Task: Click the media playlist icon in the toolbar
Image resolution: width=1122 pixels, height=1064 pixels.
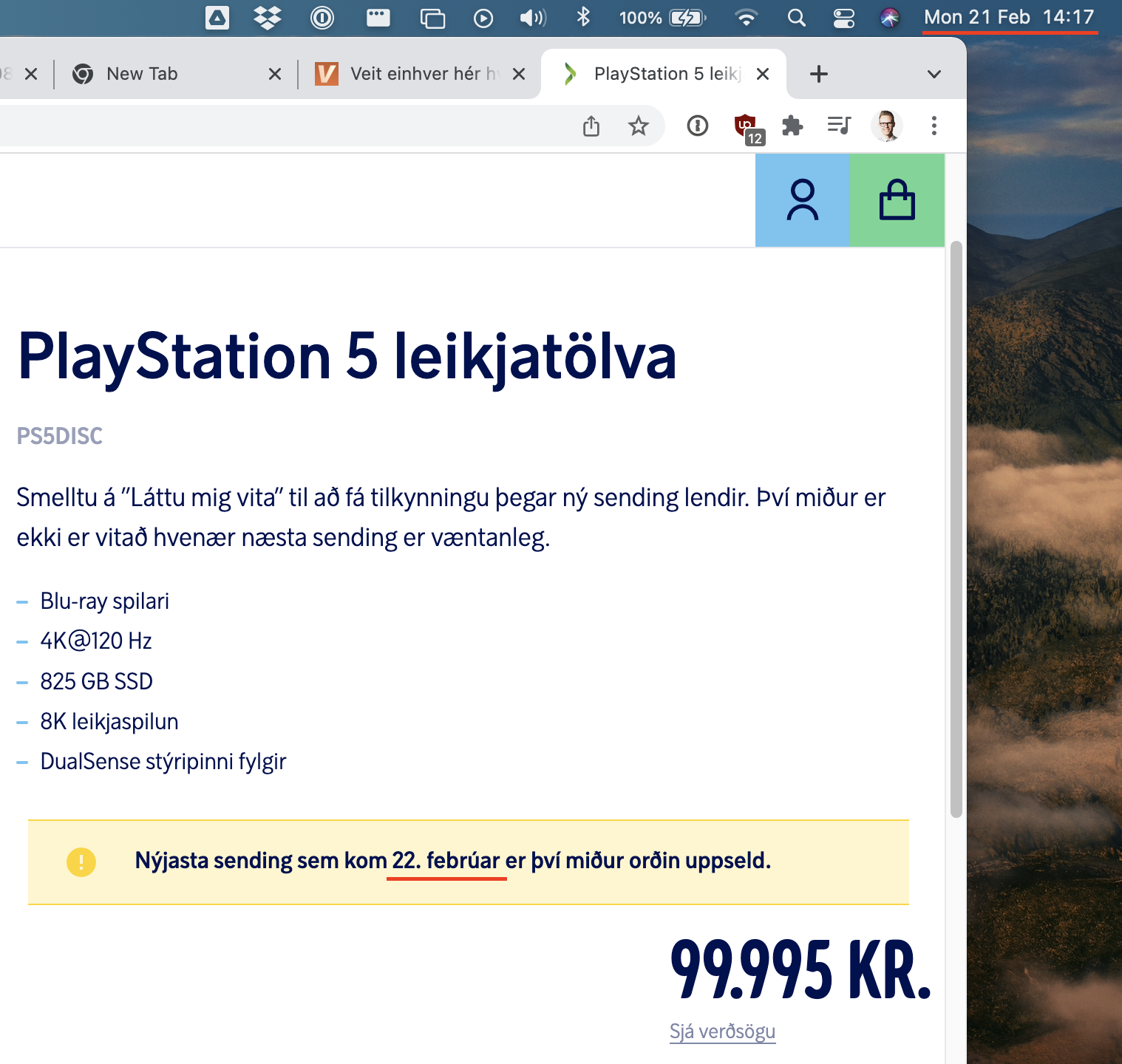Action: tap(840, 126)
